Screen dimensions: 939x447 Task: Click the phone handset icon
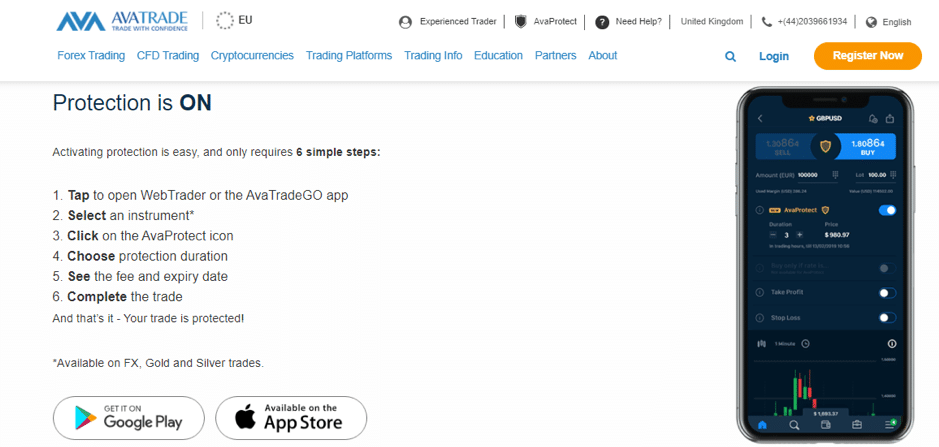(x=767, y=22)
